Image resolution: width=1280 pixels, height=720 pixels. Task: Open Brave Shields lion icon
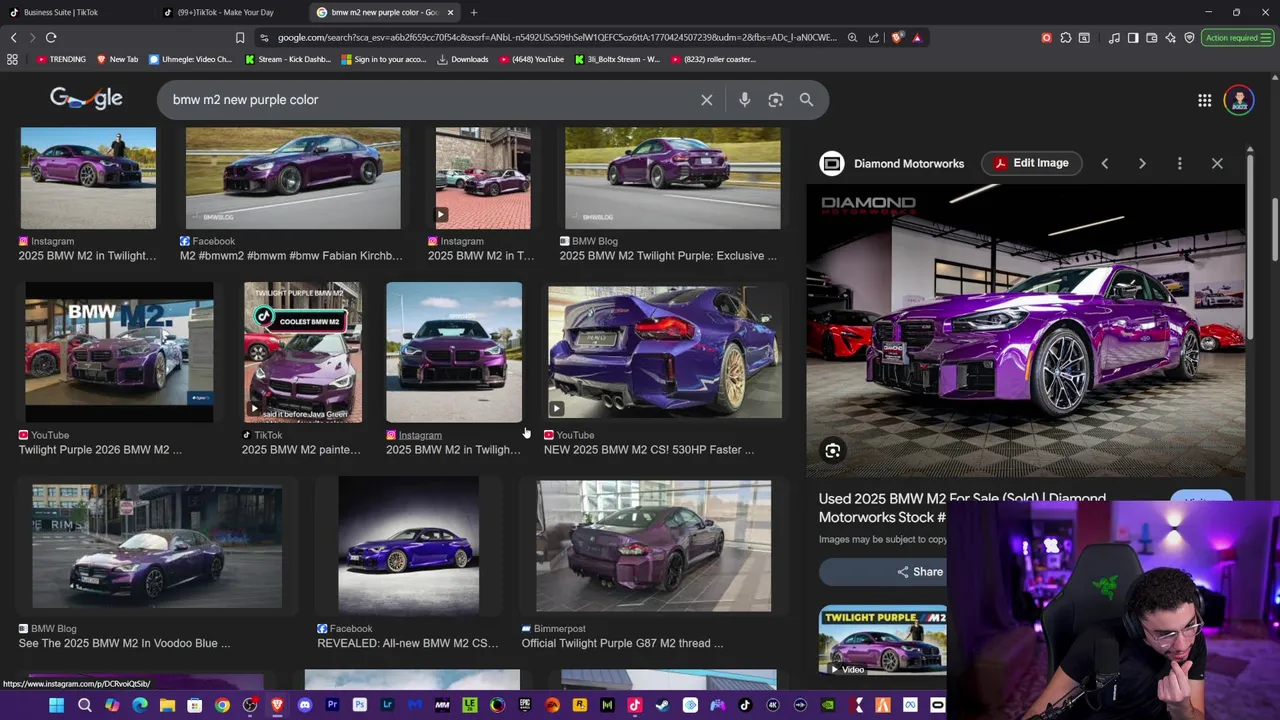pyautogui.click(x=897, y=38)
